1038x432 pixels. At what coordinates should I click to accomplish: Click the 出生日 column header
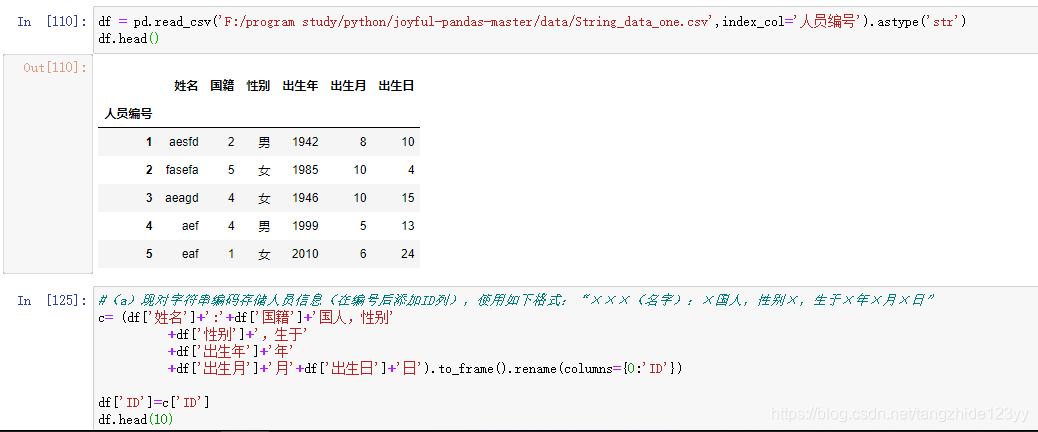click(397, 86)
